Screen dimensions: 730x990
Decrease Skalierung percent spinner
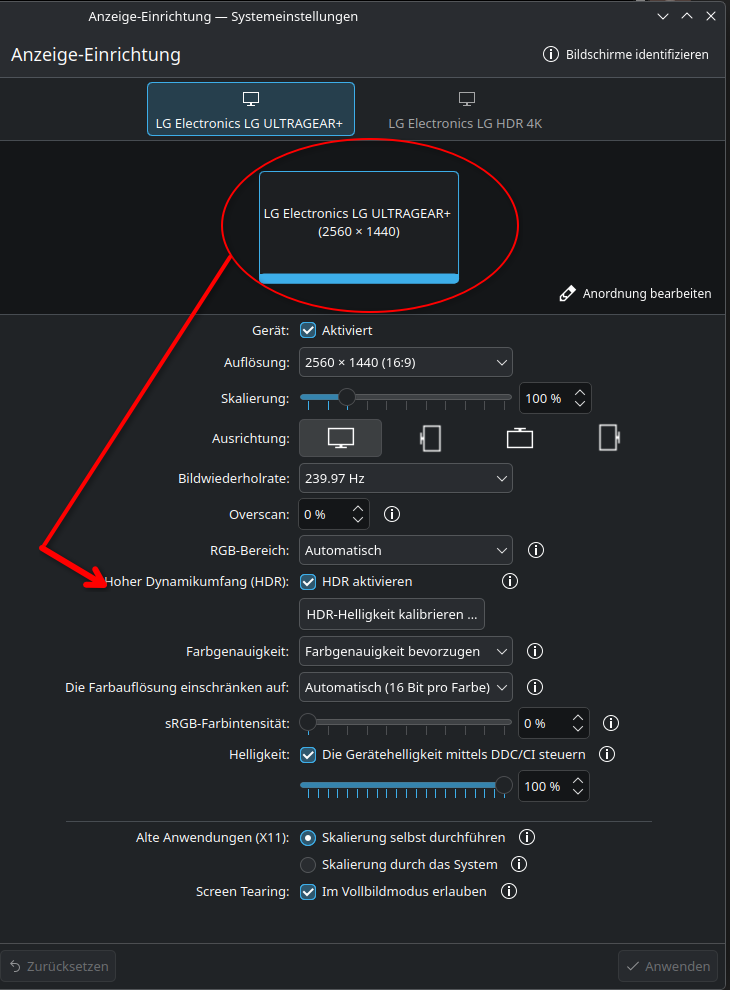point(580,404)
